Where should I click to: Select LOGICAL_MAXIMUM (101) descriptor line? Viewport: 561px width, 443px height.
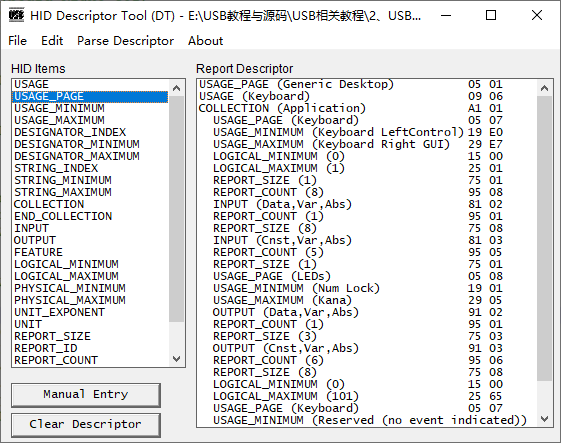pyautogui.click(x=367, y=396)
